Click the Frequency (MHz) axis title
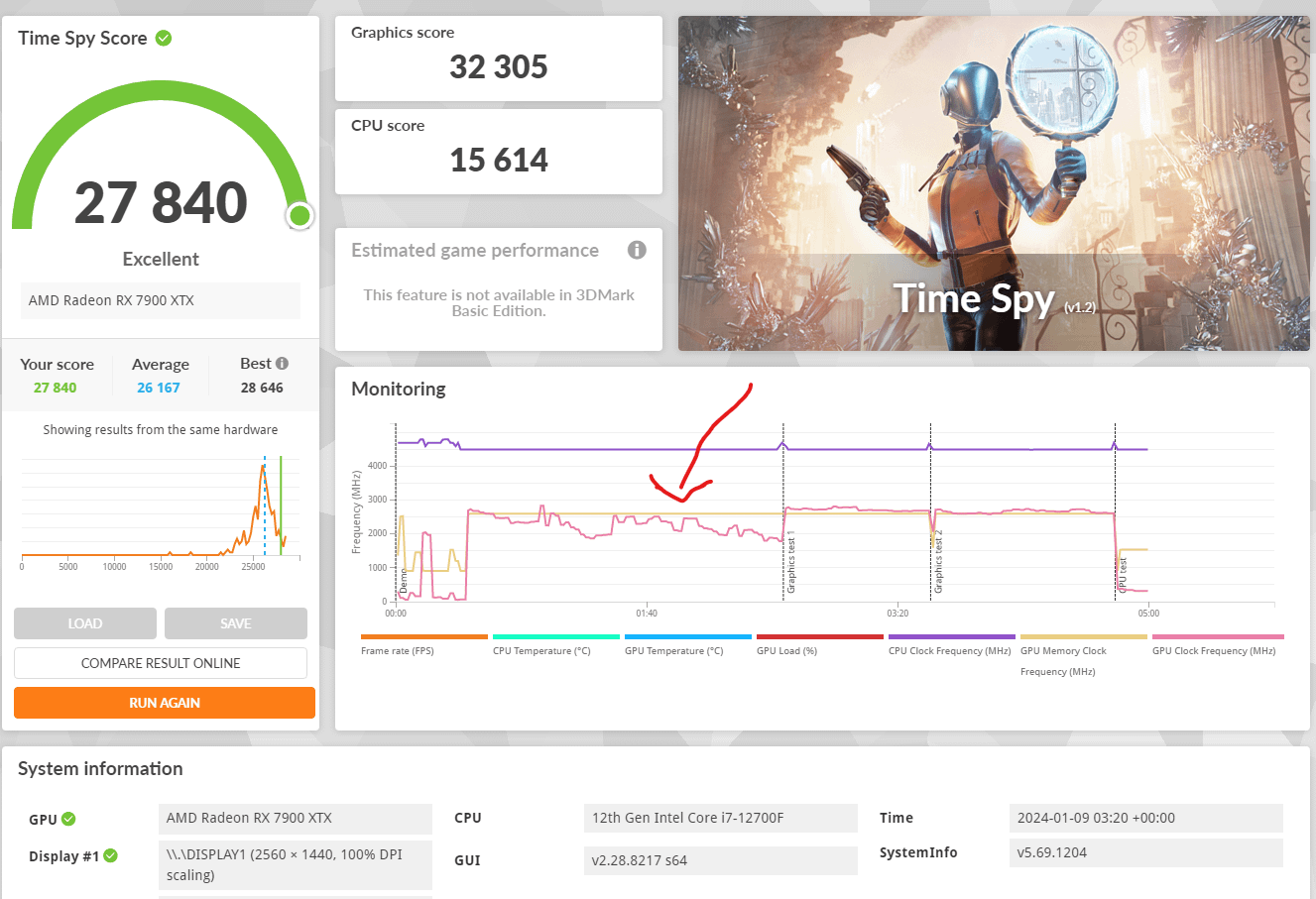This screenshot has height=899, width=1316. [357, 511]
